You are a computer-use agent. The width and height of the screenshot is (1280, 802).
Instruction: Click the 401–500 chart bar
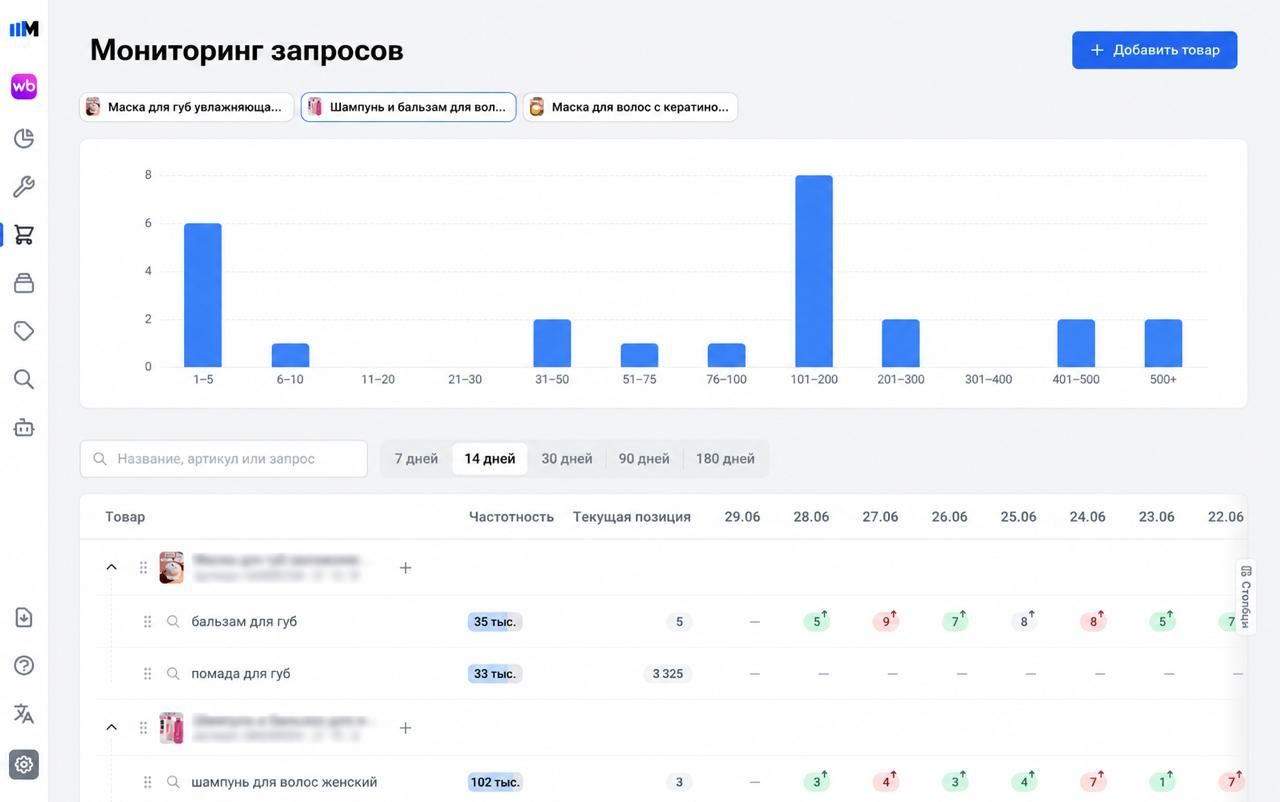(1076, 343)
